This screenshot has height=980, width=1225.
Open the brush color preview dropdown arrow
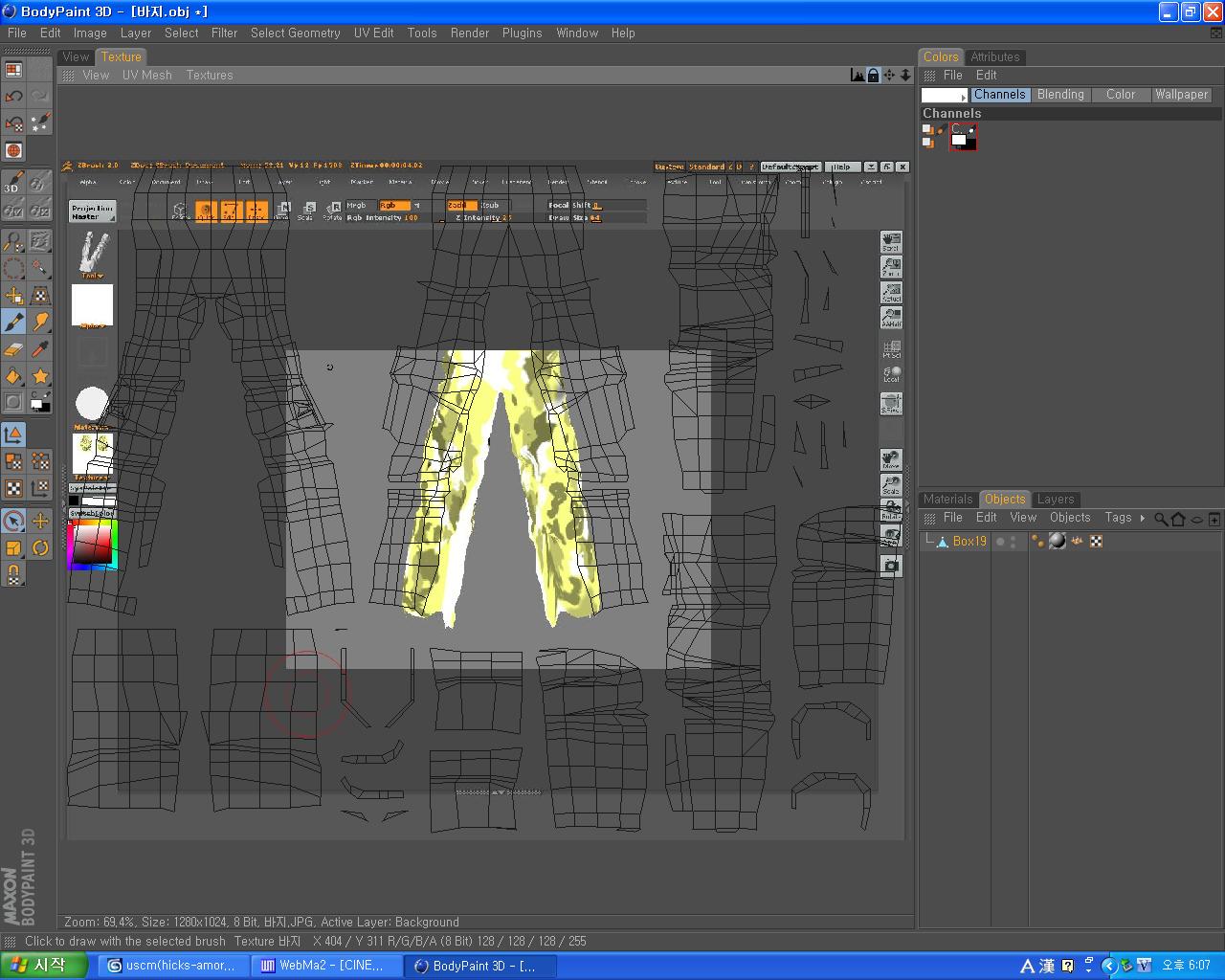[x=964, y=98]
